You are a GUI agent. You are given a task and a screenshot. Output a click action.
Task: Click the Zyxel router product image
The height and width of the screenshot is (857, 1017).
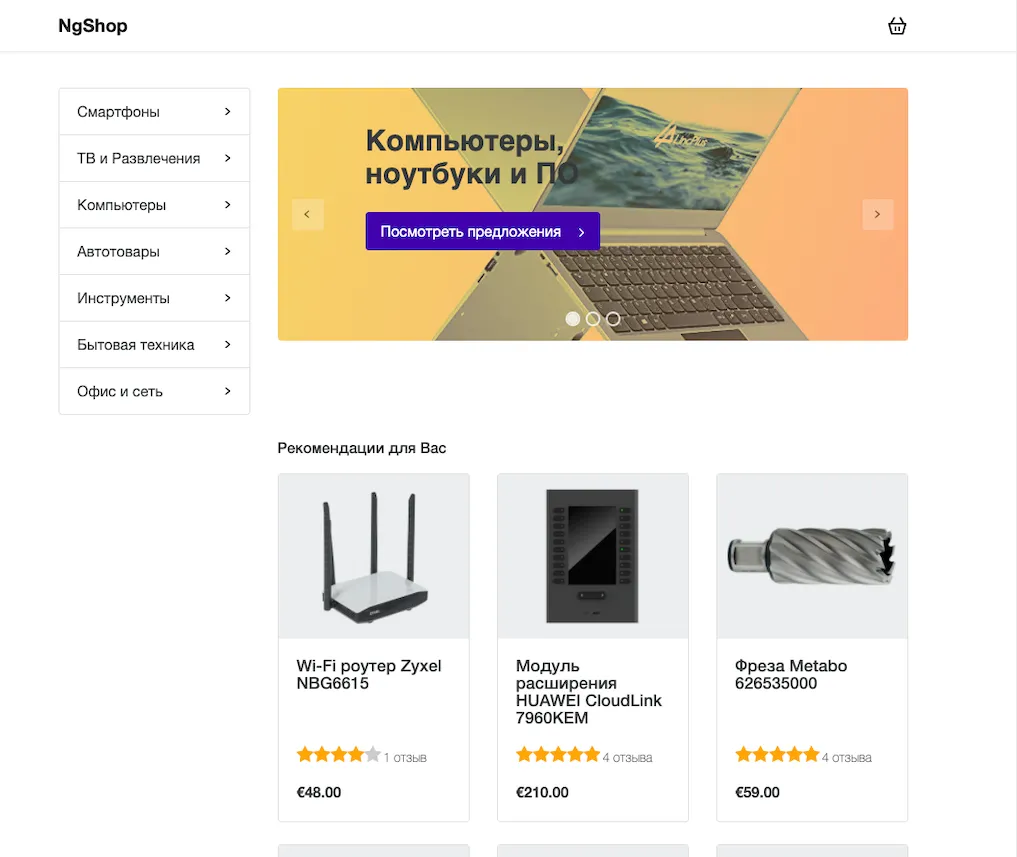(373, 556)
